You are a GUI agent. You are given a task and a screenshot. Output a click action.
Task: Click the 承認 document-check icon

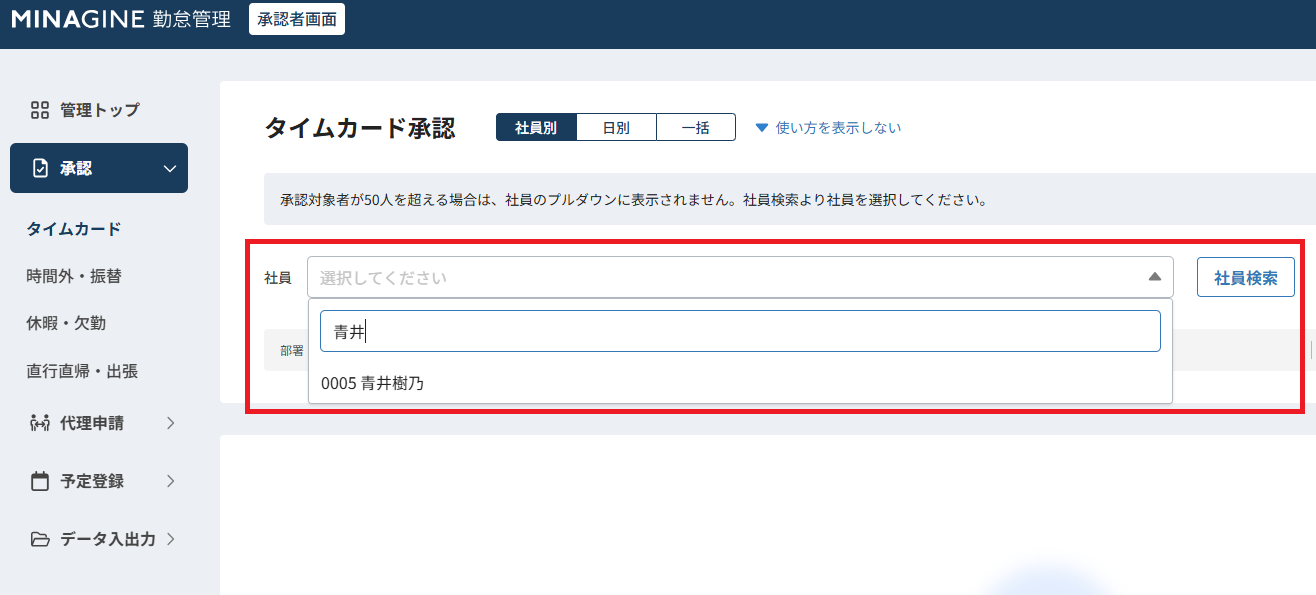pyautogui.click(x=40, y=168)
